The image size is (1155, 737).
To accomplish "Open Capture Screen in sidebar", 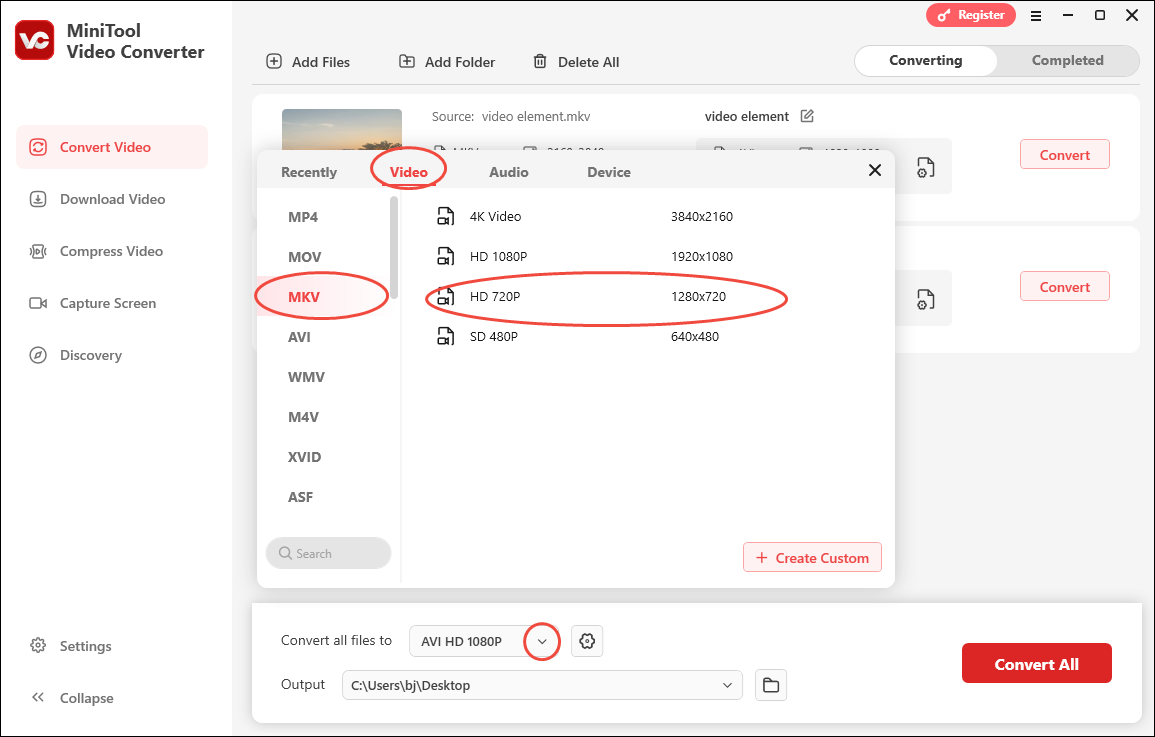I will click(112, 303).
